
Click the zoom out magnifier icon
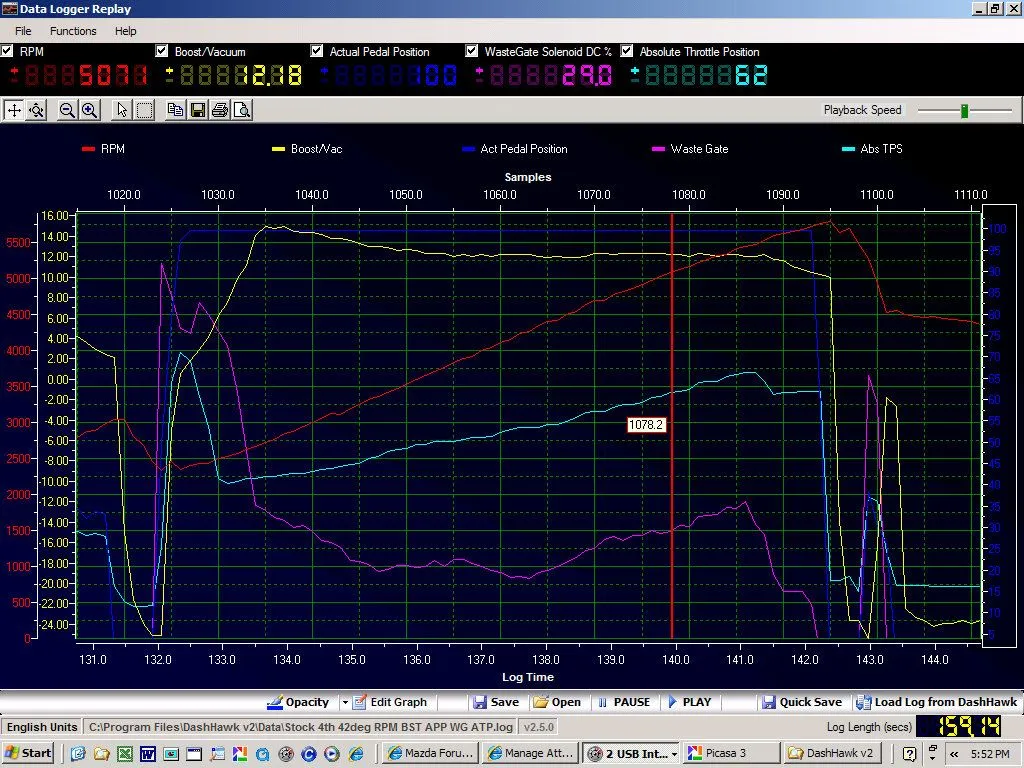click(x=67, y=110)
